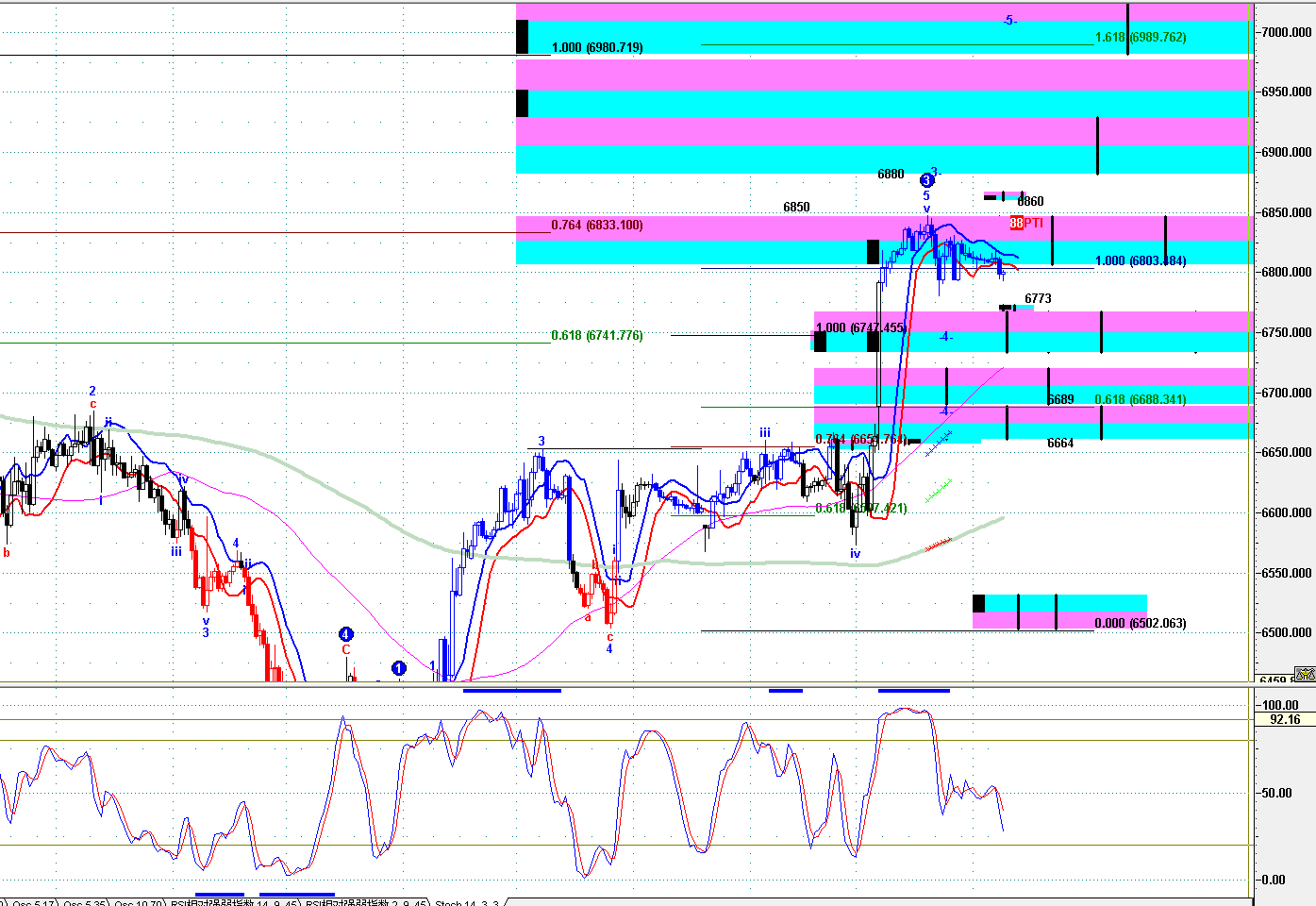This screenshot has height=906, width=1316.
Task: Click the 6664 target price label
Action: [1060, 443]
